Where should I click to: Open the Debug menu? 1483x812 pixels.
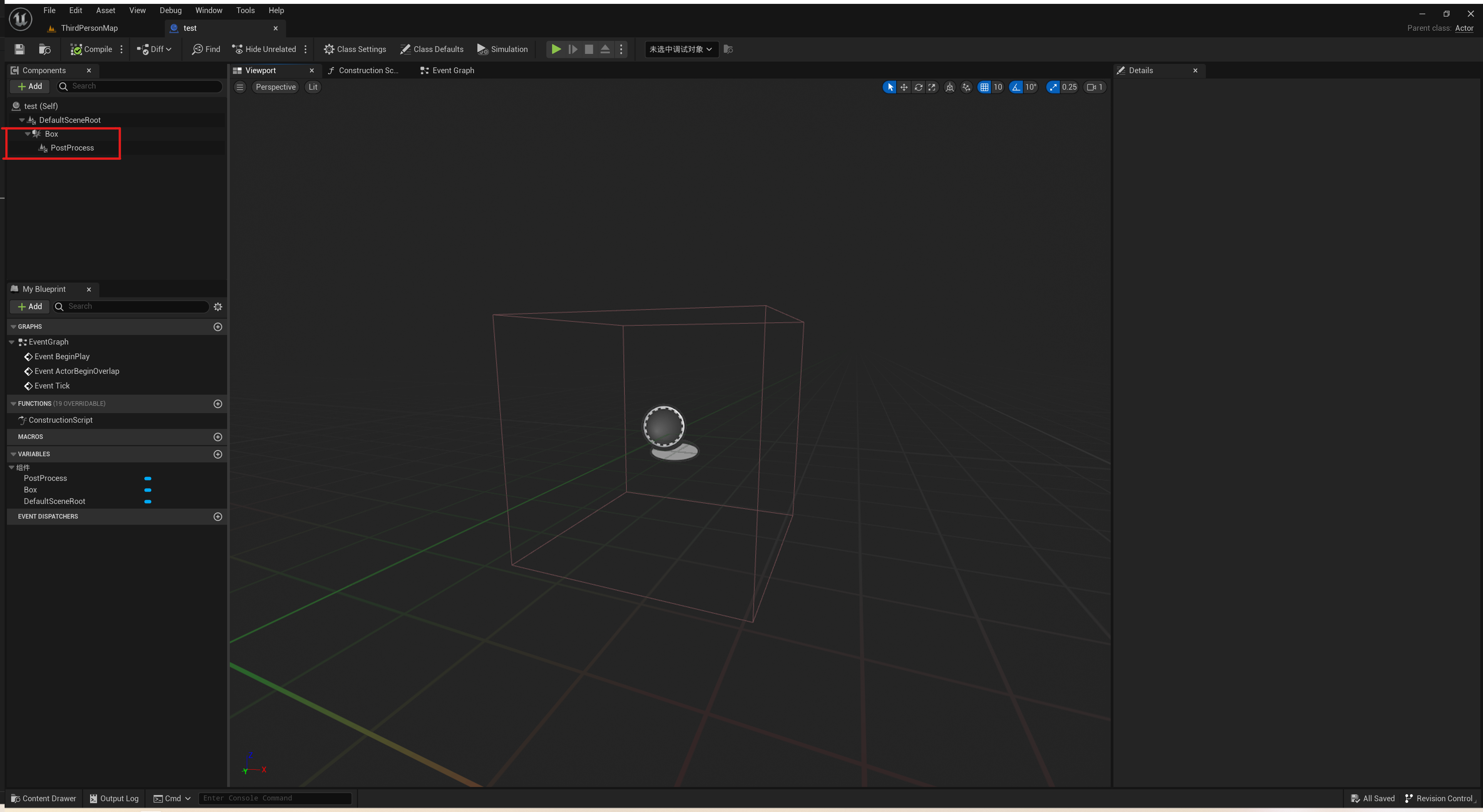[x=171, y=10]
